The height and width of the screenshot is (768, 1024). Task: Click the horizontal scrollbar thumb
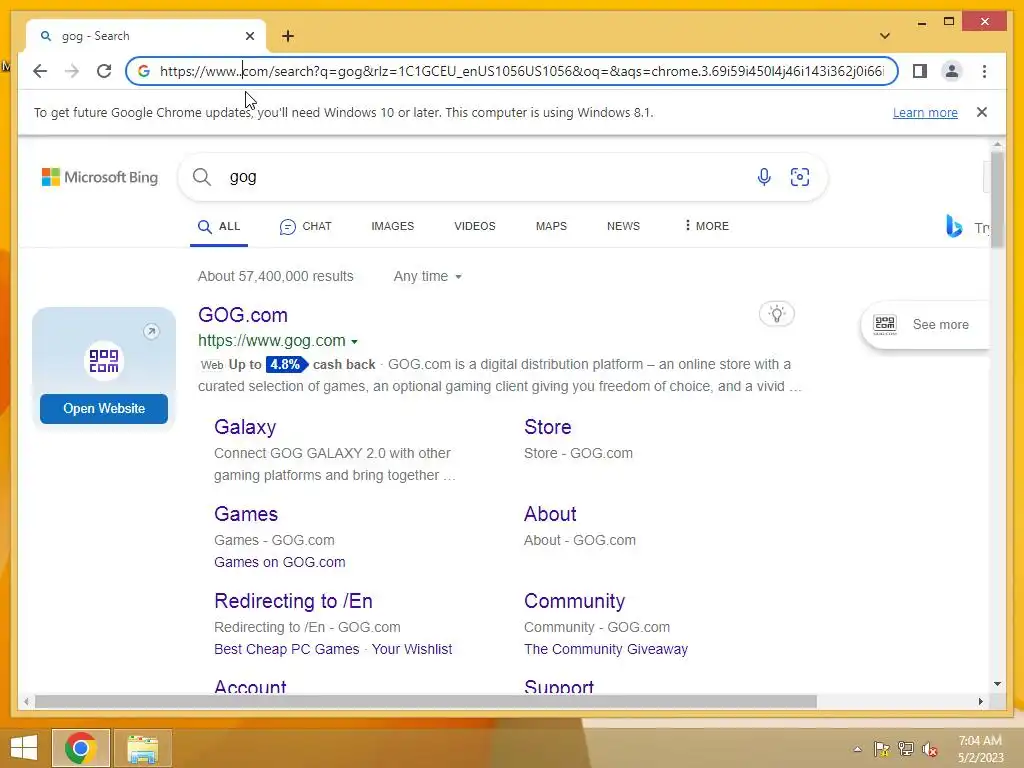[x=426, y=701]
